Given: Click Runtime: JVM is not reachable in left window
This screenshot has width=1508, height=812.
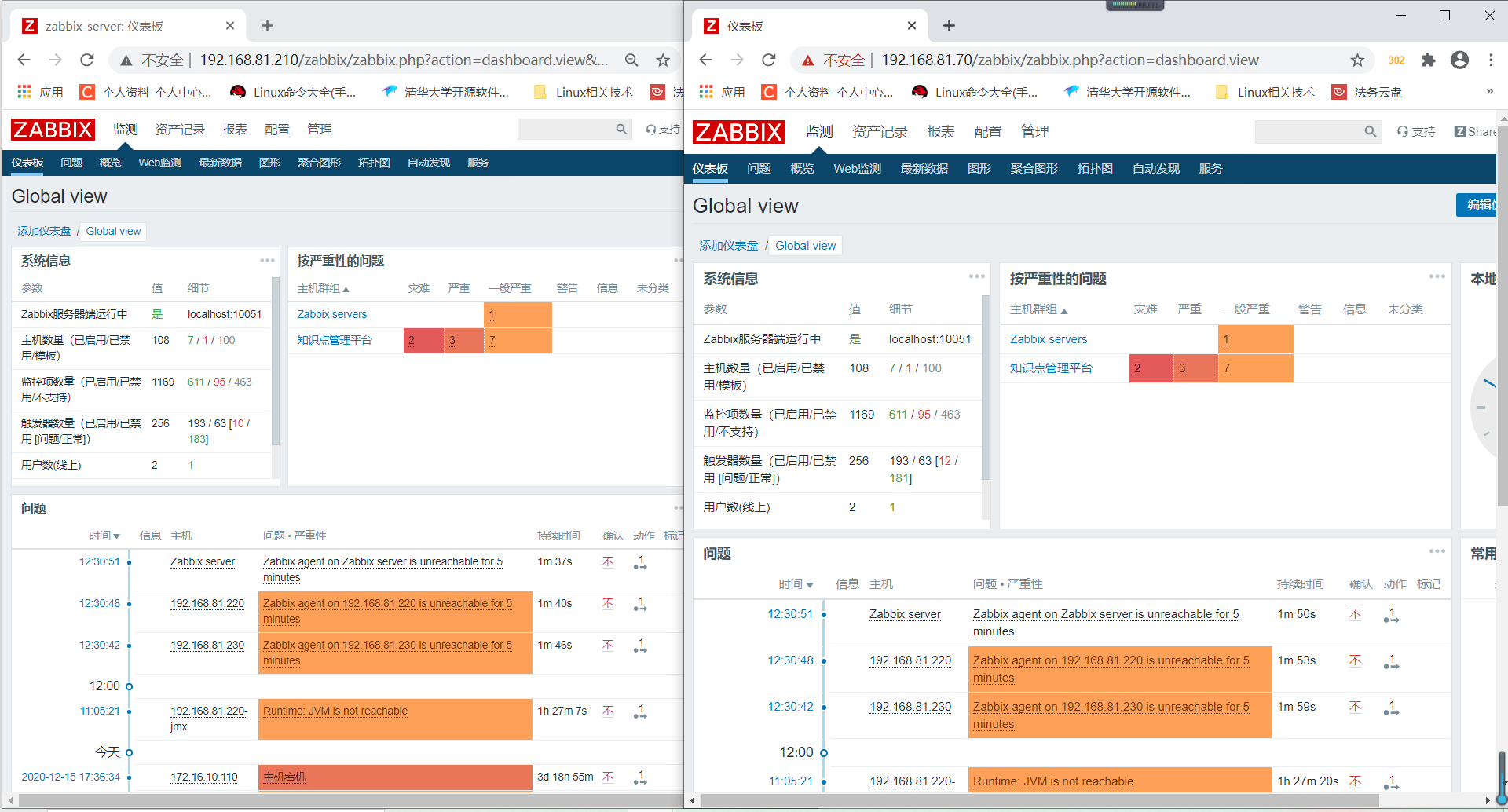Looking at the screenshot, I should pyautogui.click(x=335, y=711).
